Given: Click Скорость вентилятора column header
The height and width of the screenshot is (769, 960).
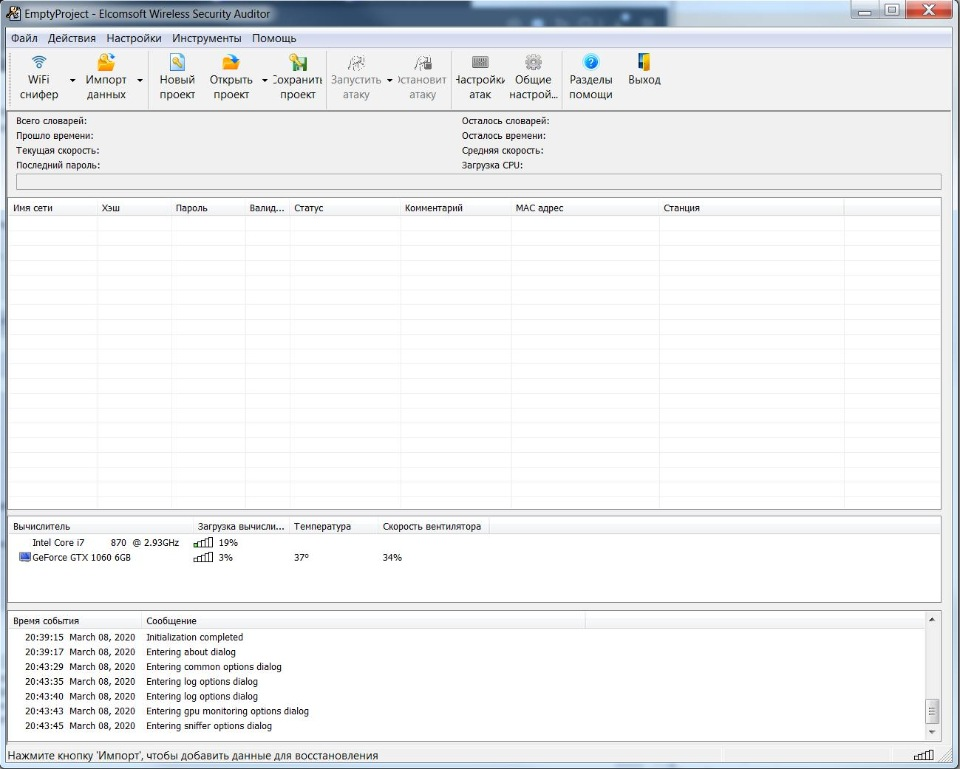Looking at the screenshot, I should (433, 526).
